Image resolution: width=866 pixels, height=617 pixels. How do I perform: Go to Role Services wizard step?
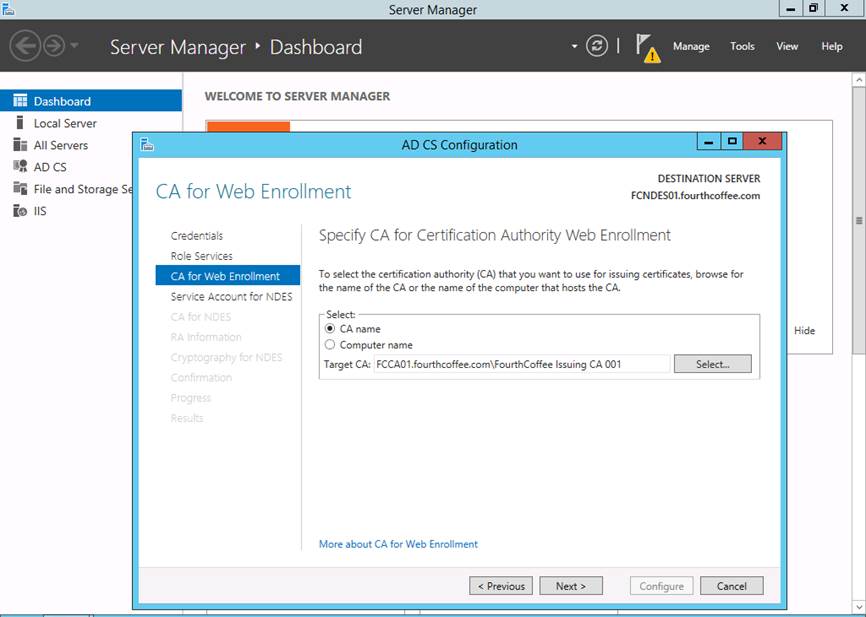pos(201,256)
